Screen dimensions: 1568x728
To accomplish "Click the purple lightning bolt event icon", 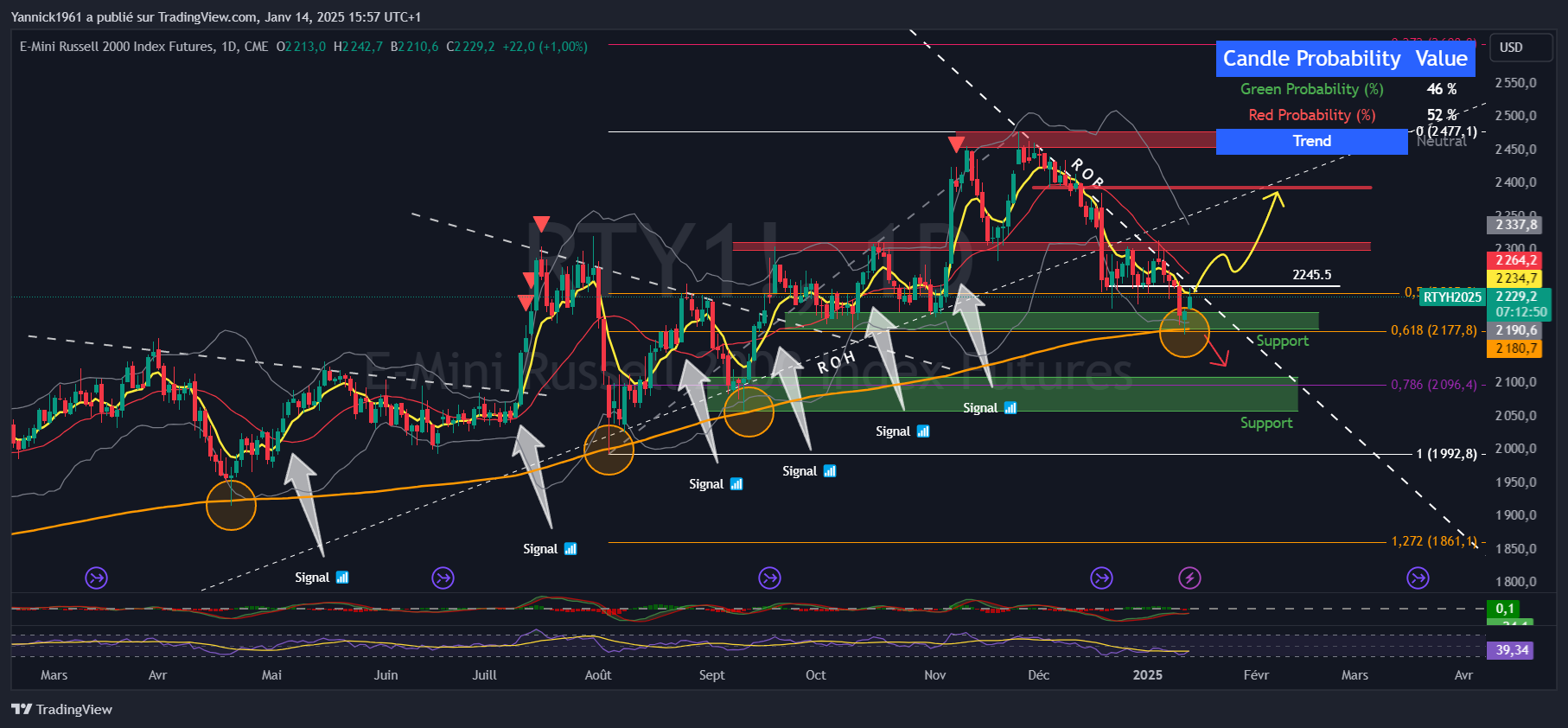I will click(x=1189, y=578).
